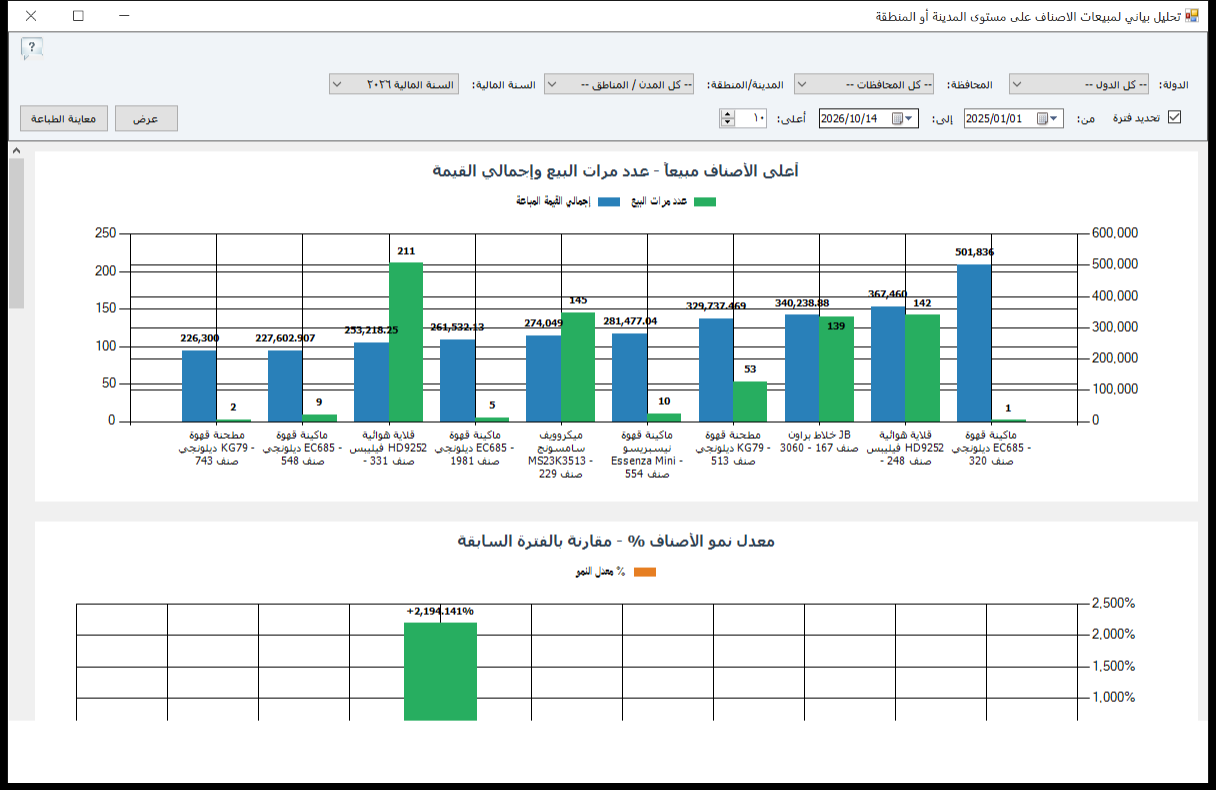1216x790 pixels.
Task: Click the الدولة field label
Action: coord(1174,85)
